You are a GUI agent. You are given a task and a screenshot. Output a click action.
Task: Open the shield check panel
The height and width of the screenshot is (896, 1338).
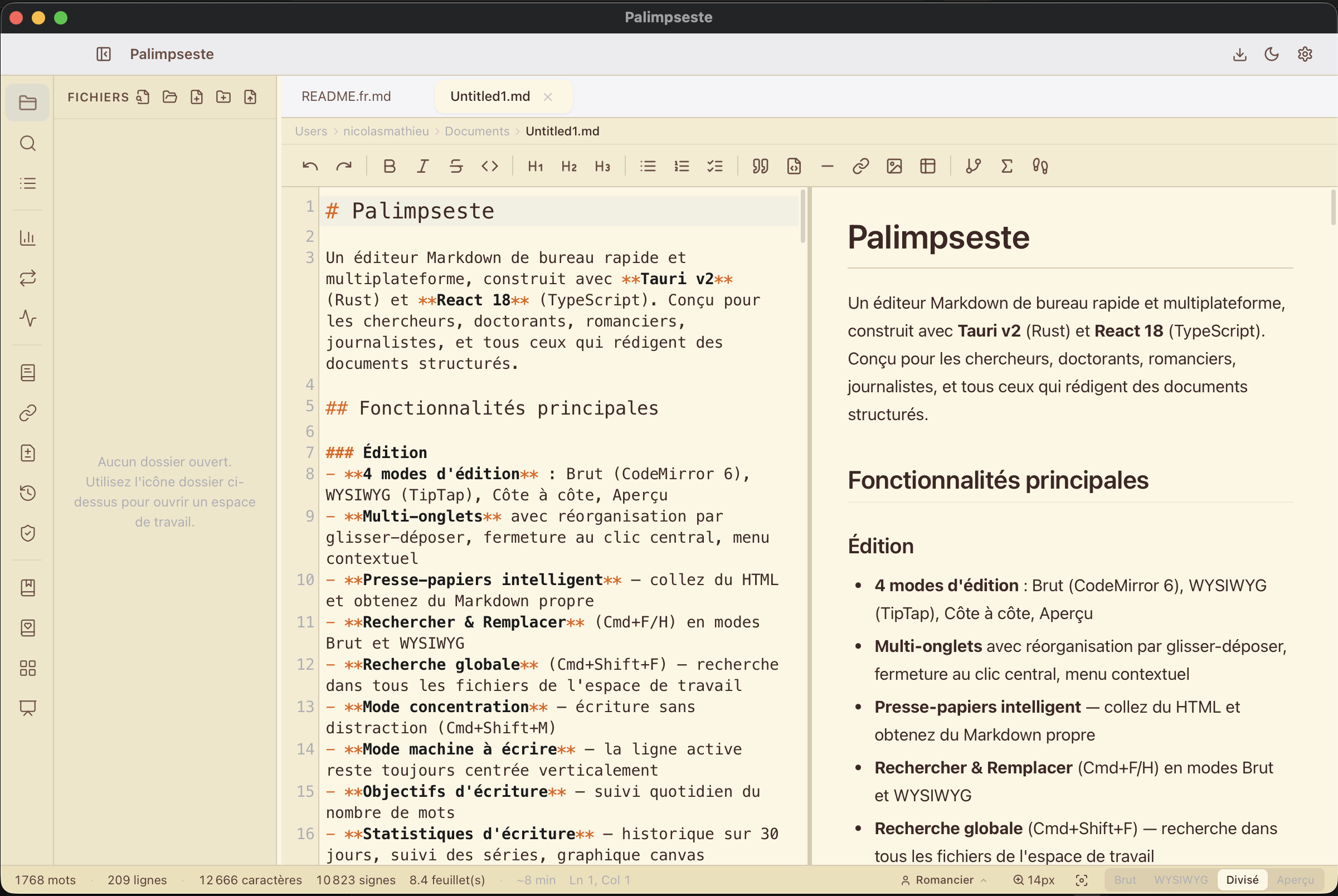27,533
